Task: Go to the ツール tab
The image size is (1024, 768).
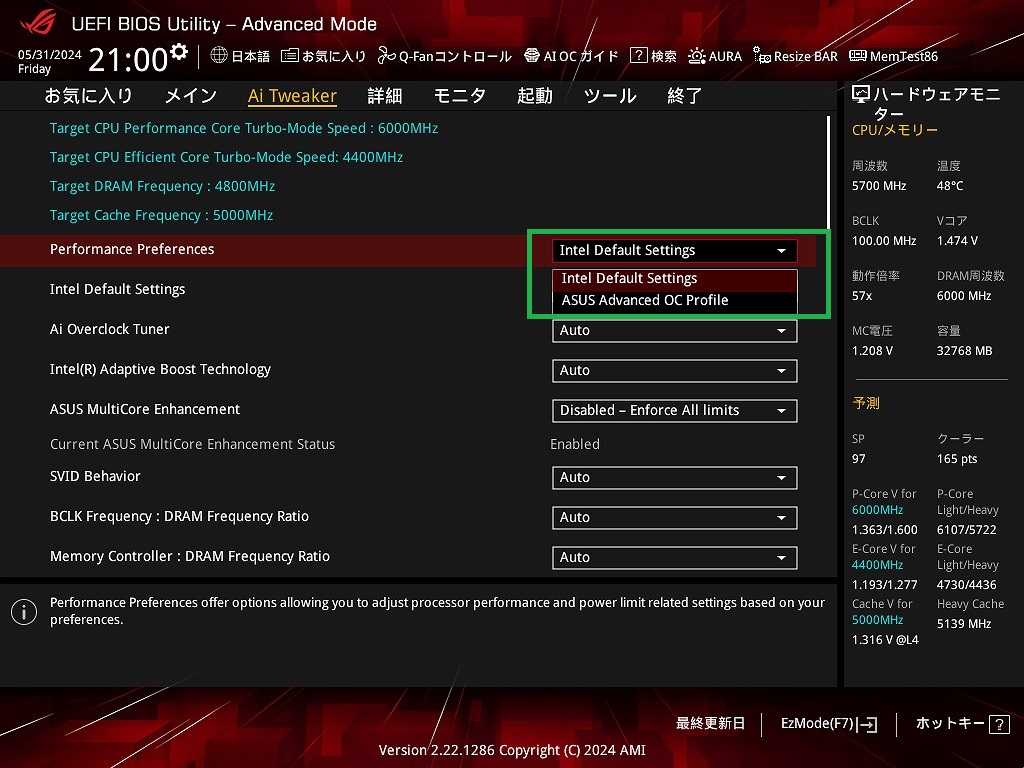Action: [x=610, y=96]
